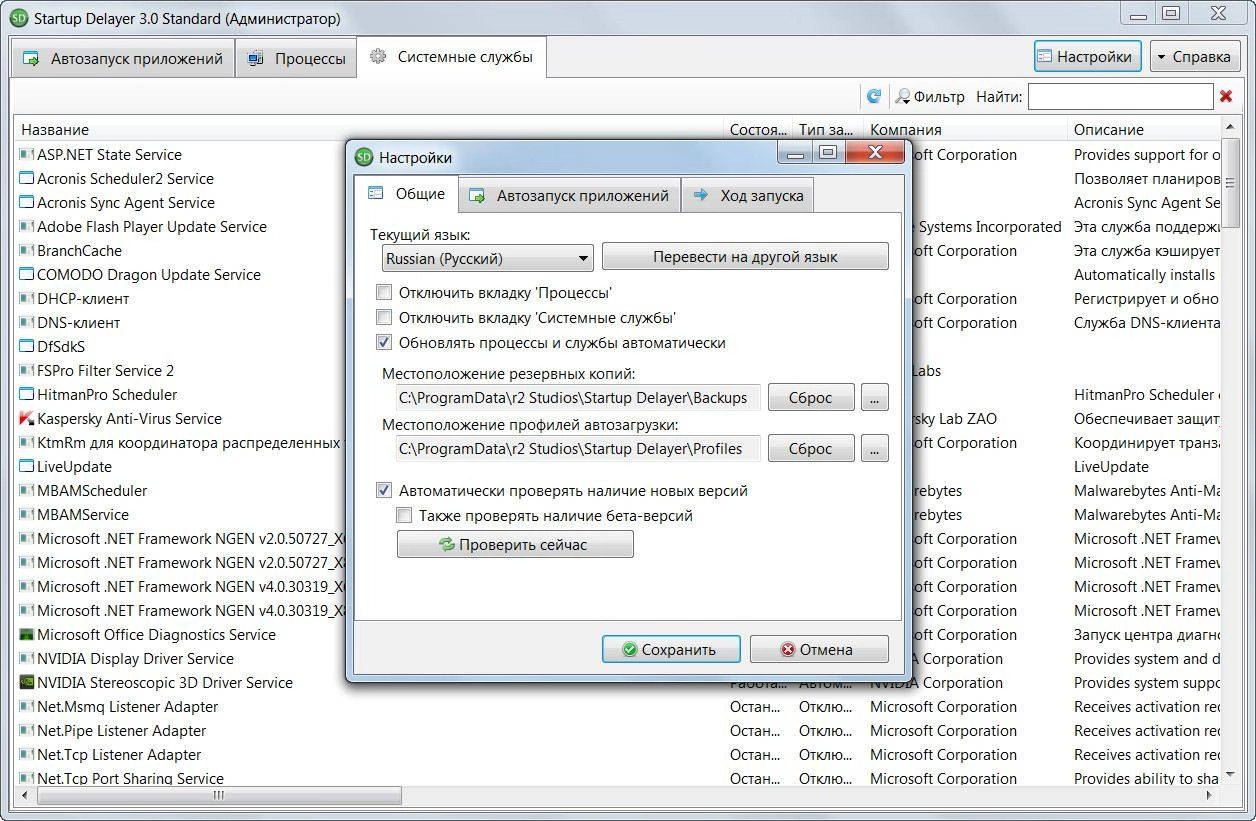Click the Фильтр button
1256x821 pixels.
[930, 96]
